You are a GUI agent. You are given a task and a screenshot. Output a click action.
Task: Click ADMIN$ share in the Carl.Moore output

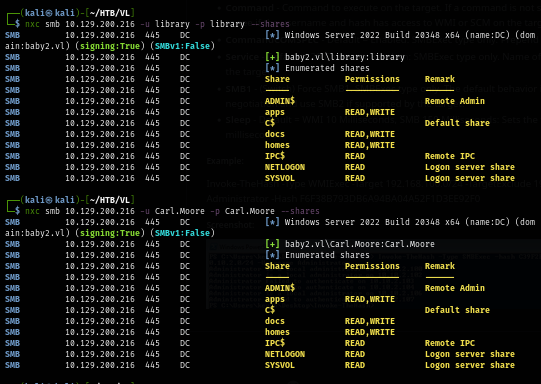click(x=280, y=288)
